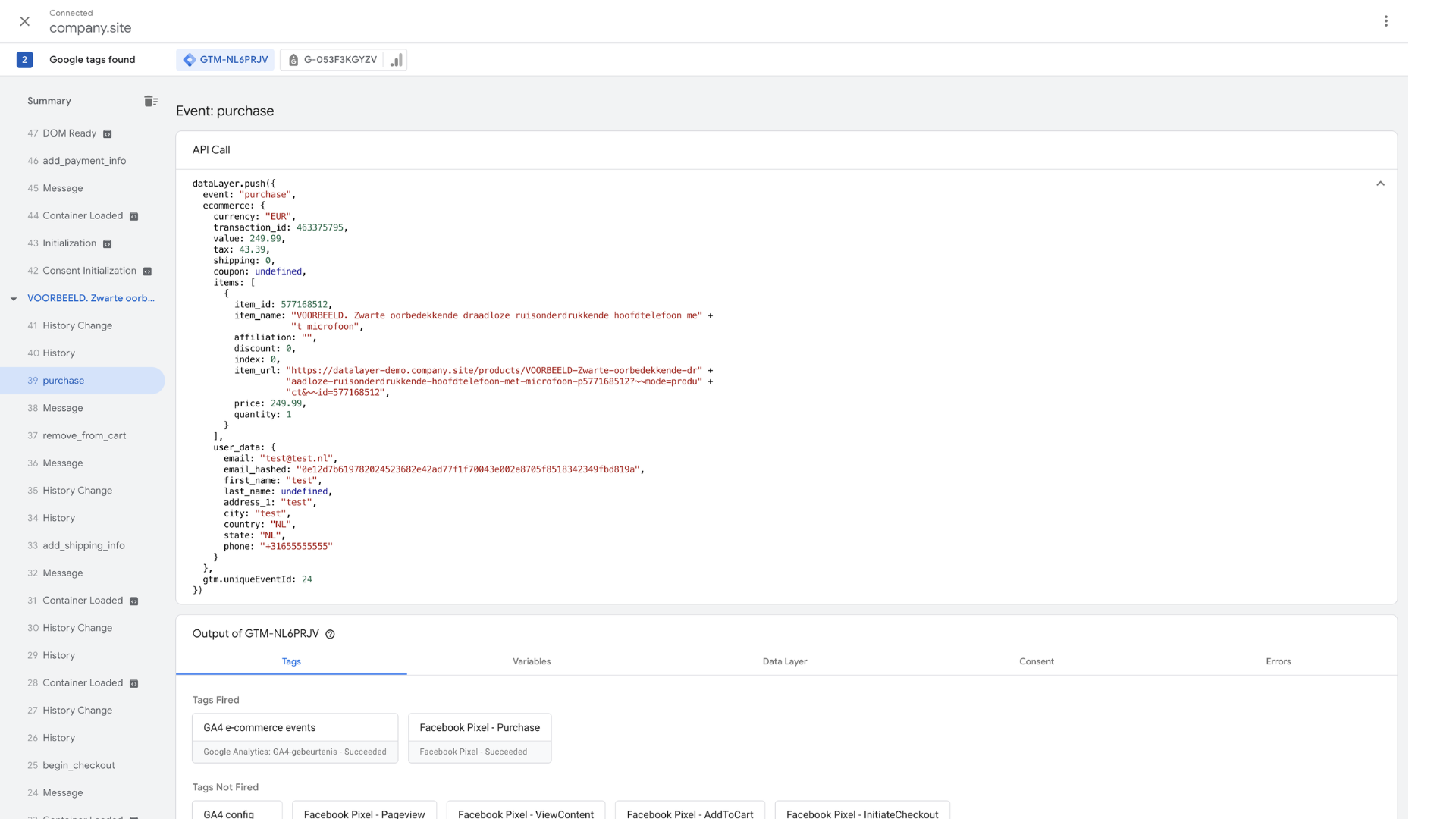Switch to the Errors tab
Image resolution: width=1456 pixels, height=819 pixels.
pyautogui.click(x=1279, y=661)
